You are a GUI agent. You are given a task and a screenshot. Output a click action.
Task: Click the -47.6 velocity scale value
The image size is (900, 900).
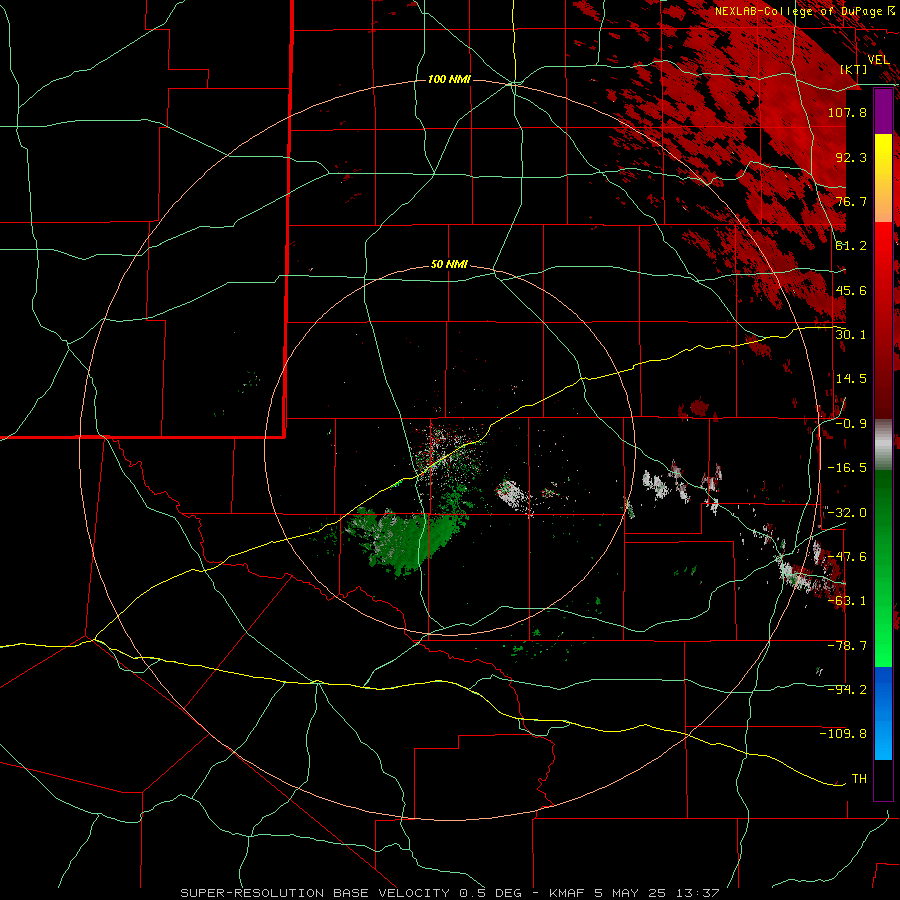point(847,557)
